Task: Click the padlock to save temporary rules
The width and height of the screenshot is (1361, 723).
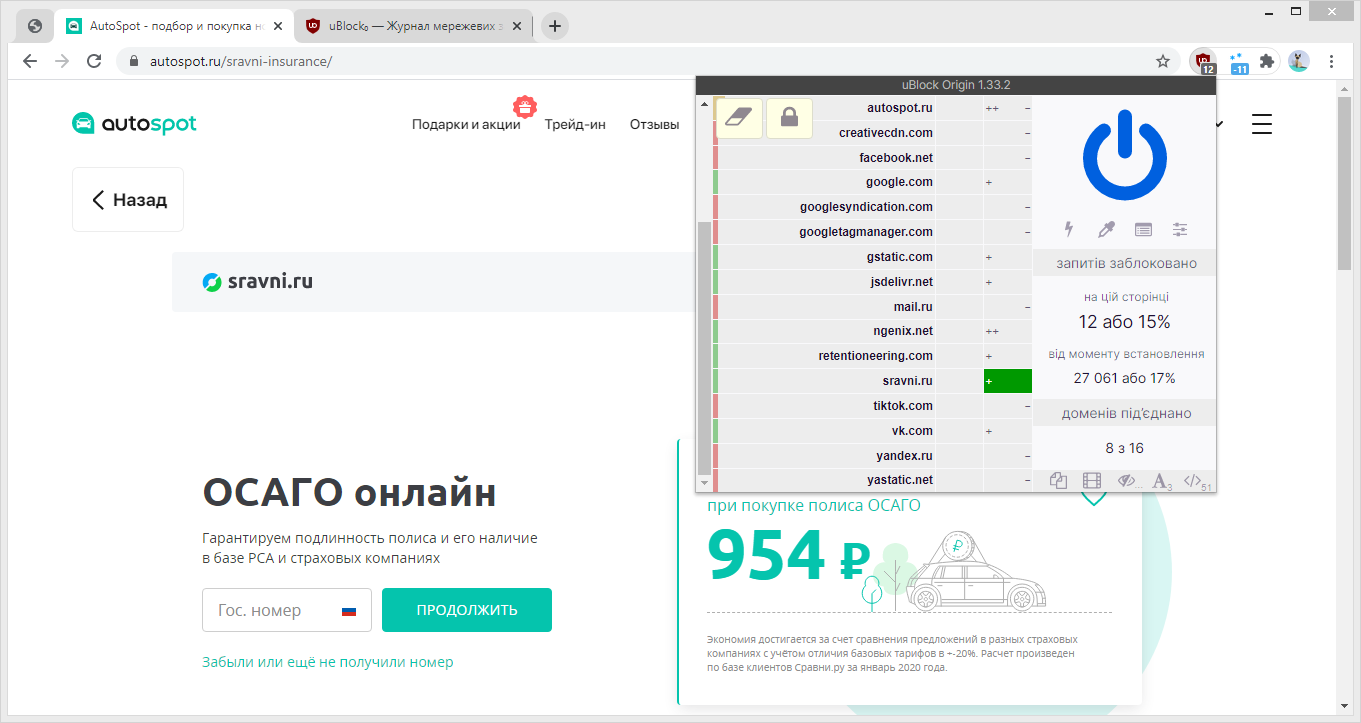Action: [x=789, y=118]
